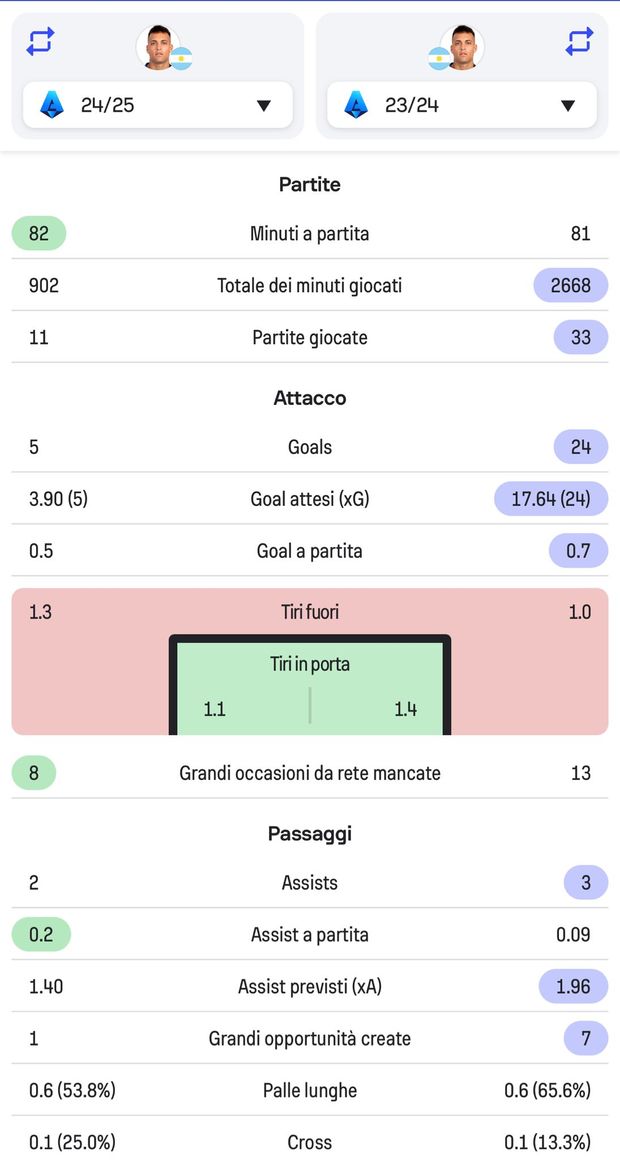Viewport: 620px width, 1160px height.
Task: Click the 2668 total minutes badge
Action: point(570,286)
